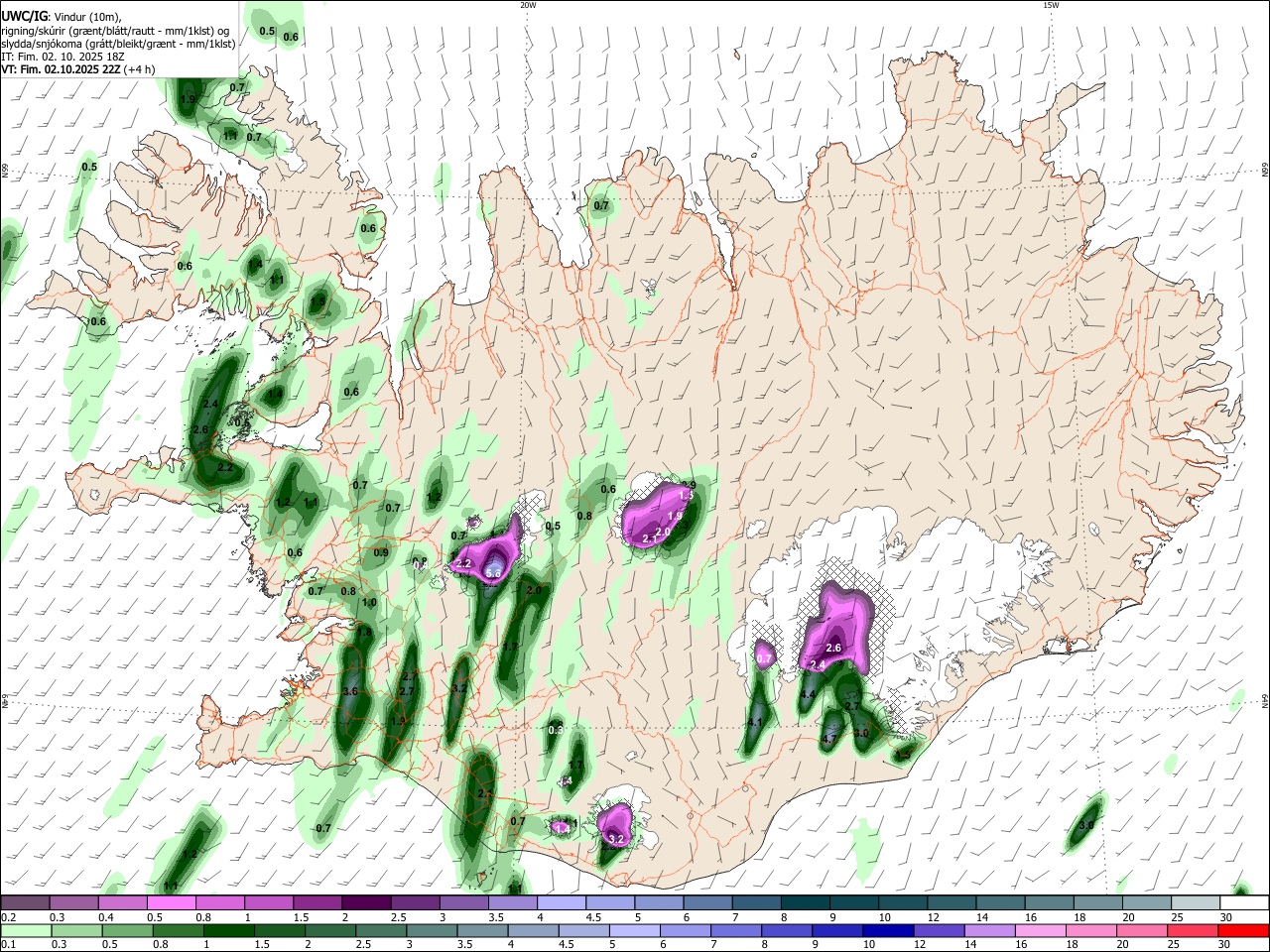Select snow-scale swatch between 0.5 and 0.8

(x=171, y=903)
